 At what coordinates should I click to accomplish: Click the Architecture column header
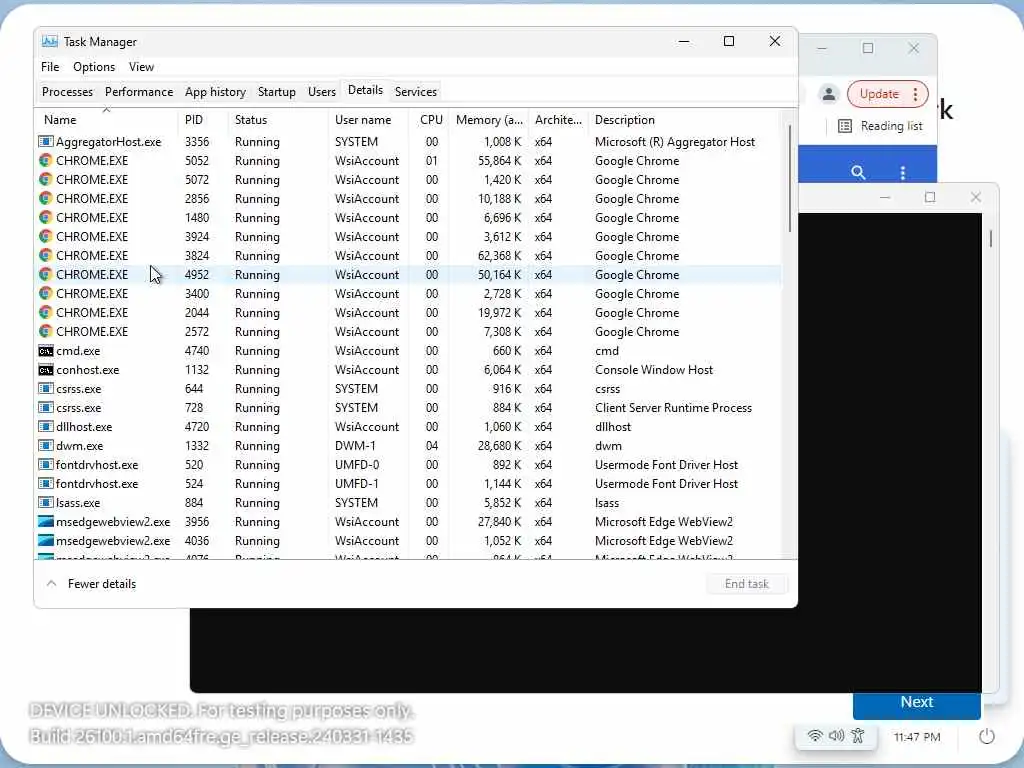click(x=558, y=120)
